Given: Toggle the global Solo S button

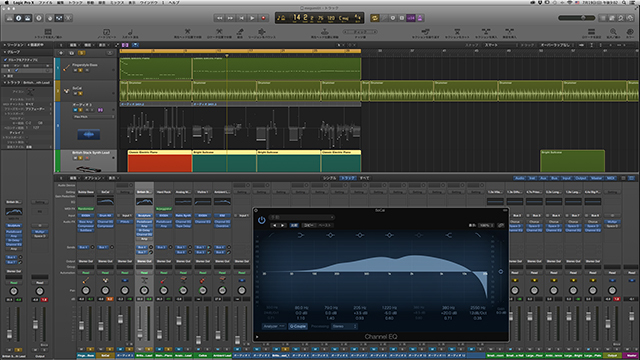Looking at the screenshot, I should 82,53.
